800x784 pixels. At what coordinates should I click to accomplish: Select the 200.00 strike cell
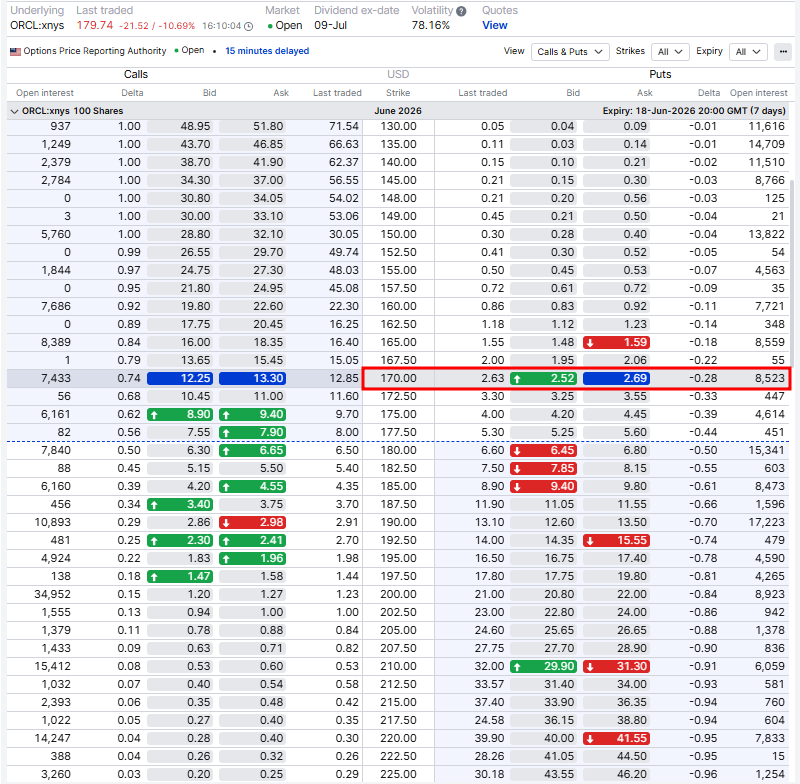tap(398, 595)
